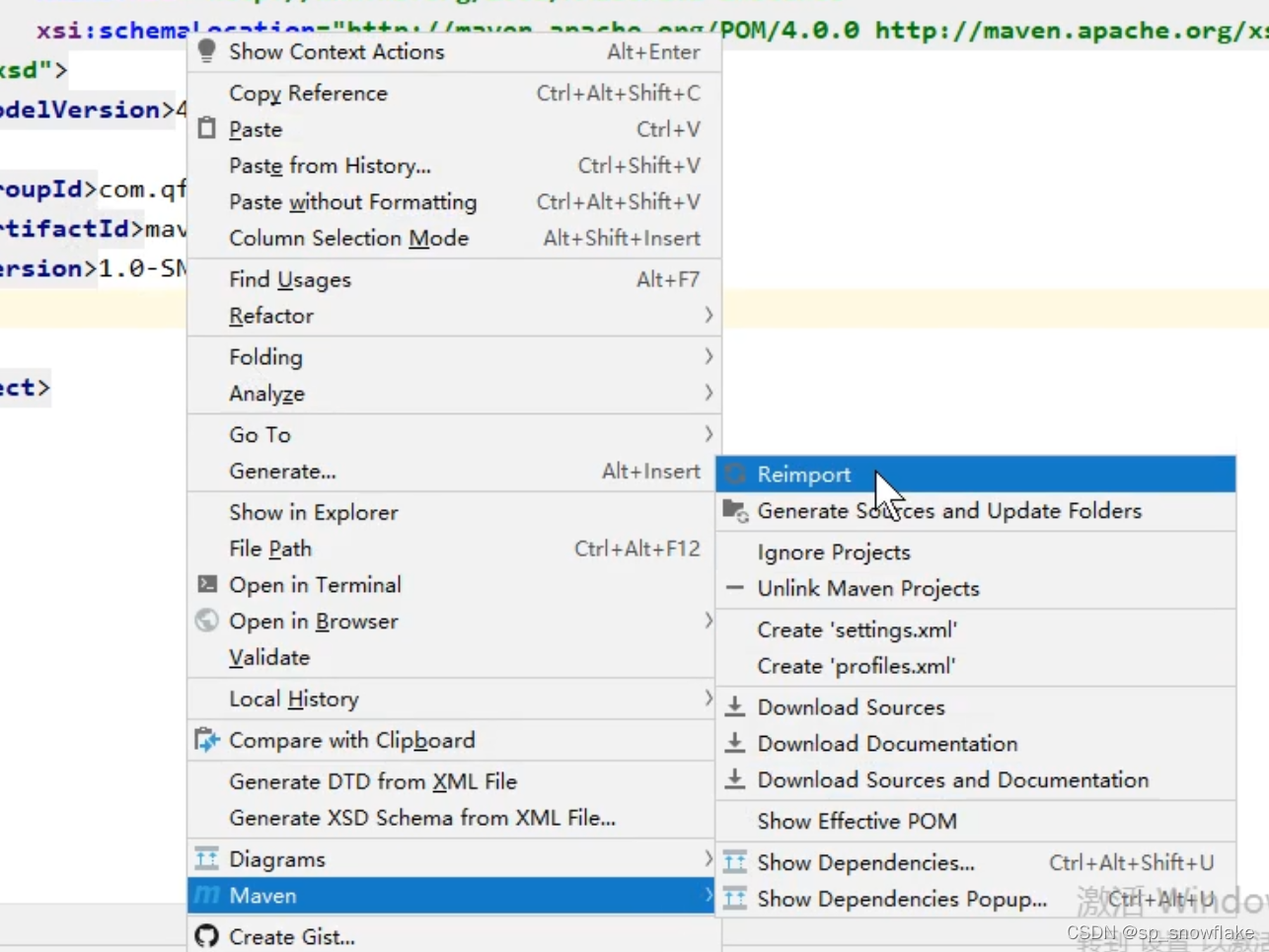Screen dimensions: 1269x952
Task: Click the Maven 'm' icon
Action: (x=207, y=895)
